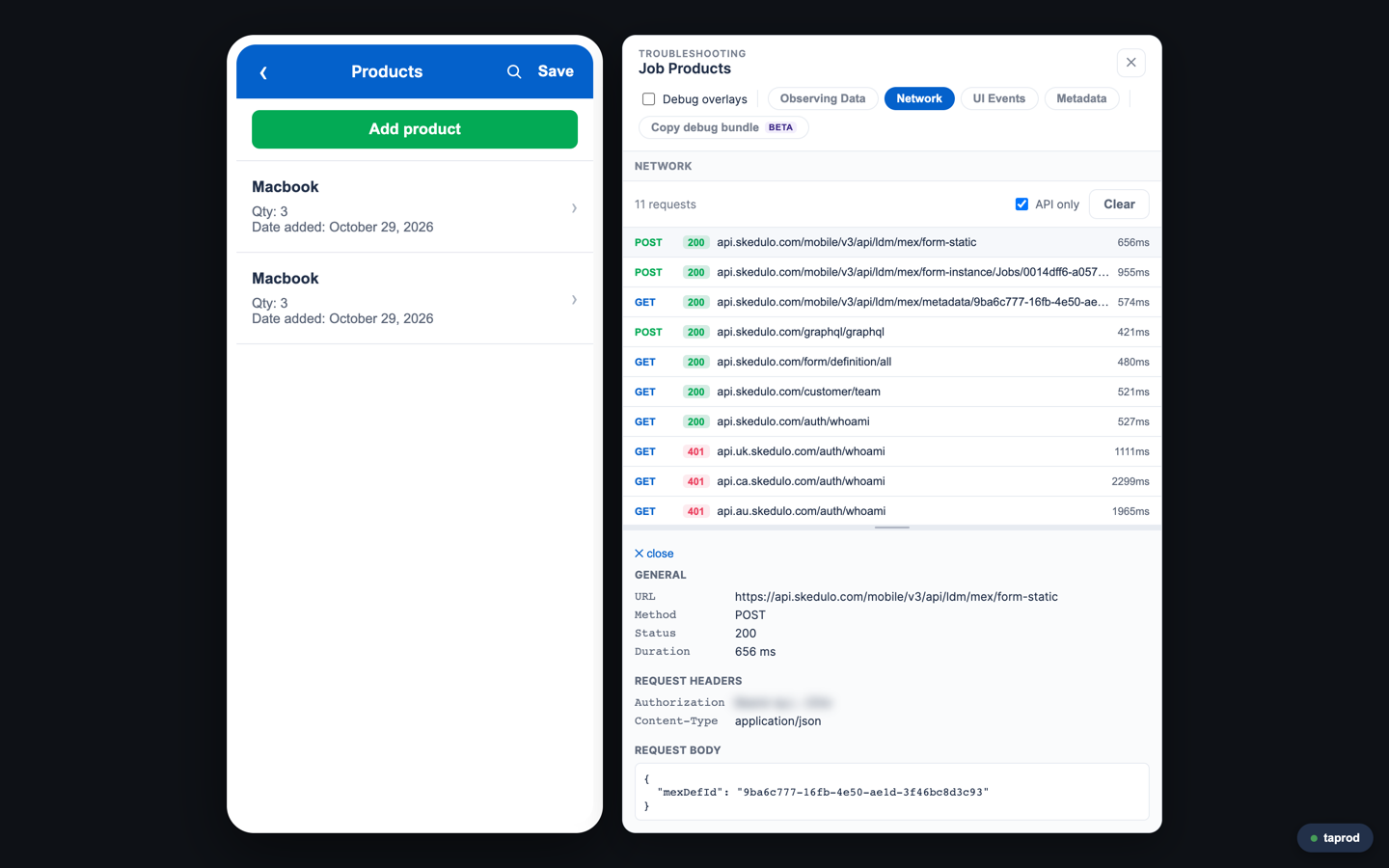Click the 11 requests count
The height and width of the screenshot is (868, 1389).
tap(666, 204)
